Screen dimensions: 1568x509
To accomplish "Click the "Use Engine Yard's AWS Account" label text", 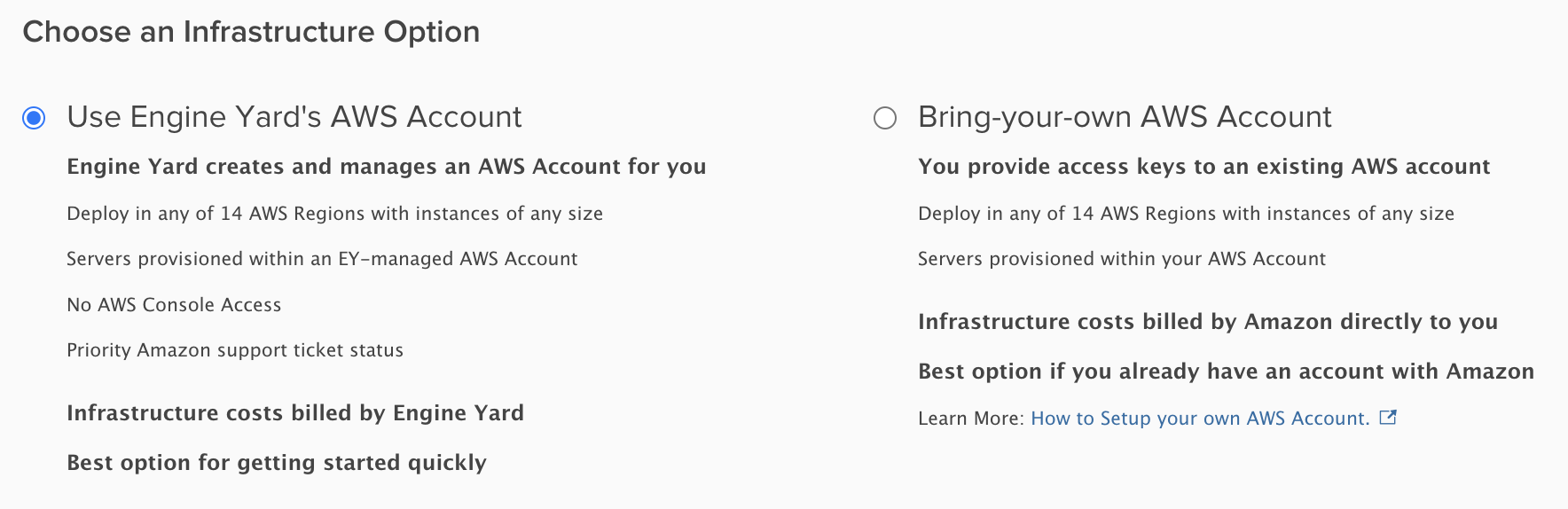I will [294, 117].
